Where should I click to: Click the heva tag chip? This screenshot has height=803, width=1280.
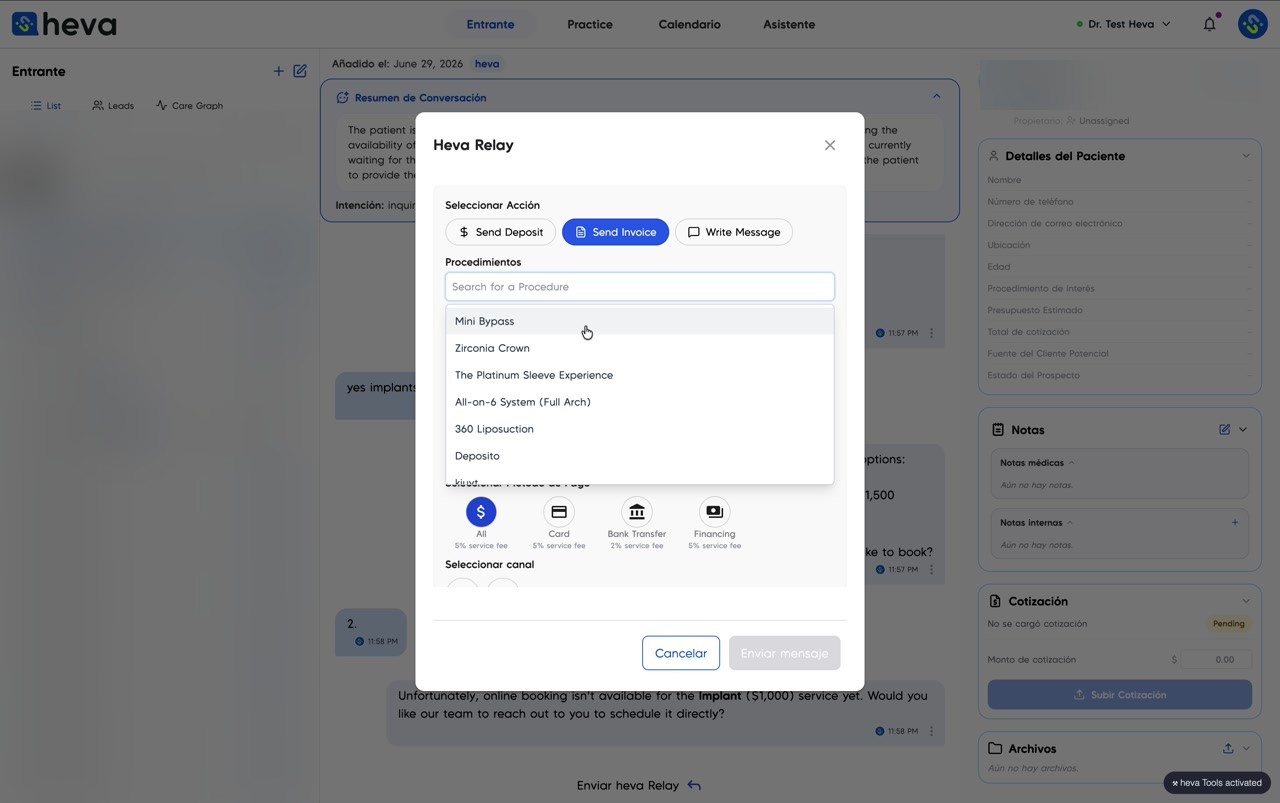[x=487, y=64]
